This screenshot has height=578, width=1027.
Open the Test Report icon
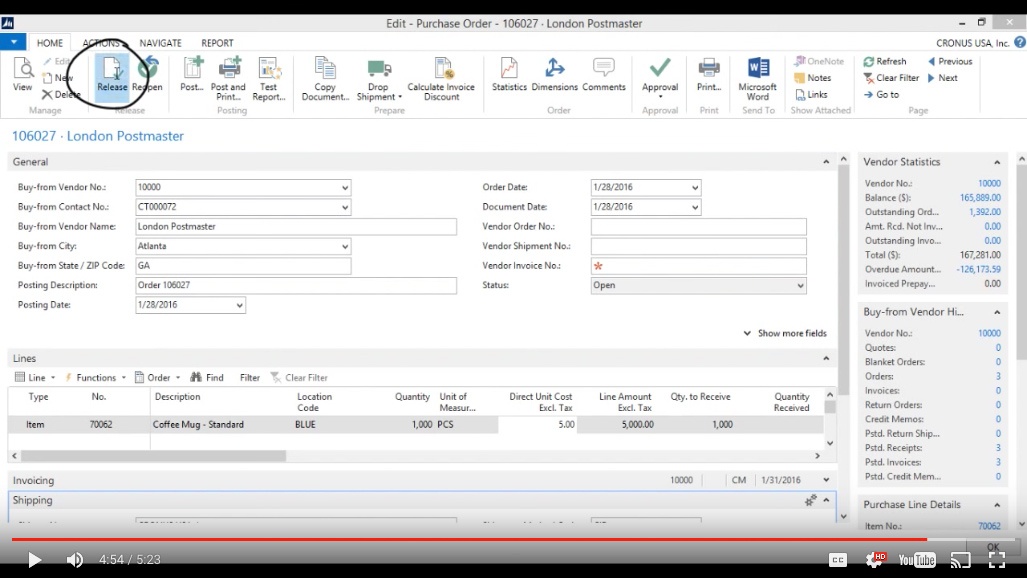click(x=269, y=79)
